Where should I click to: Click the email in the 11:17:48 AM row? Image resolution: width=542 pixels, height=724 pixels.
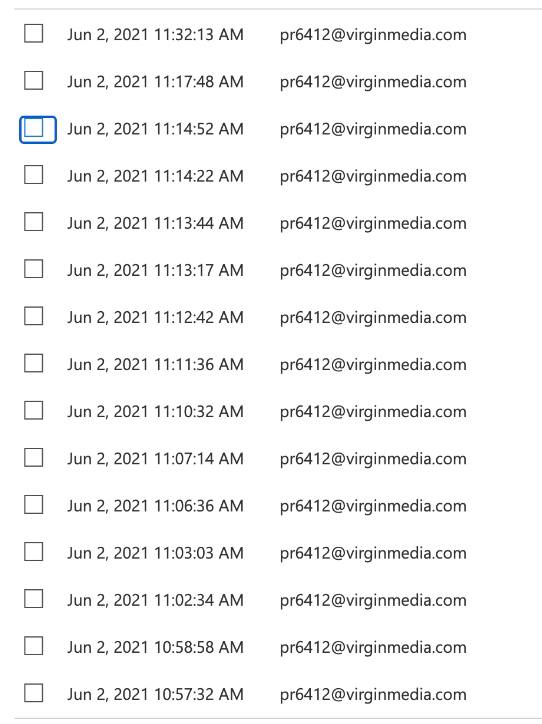pyautogui.click(x=373, y=82)
